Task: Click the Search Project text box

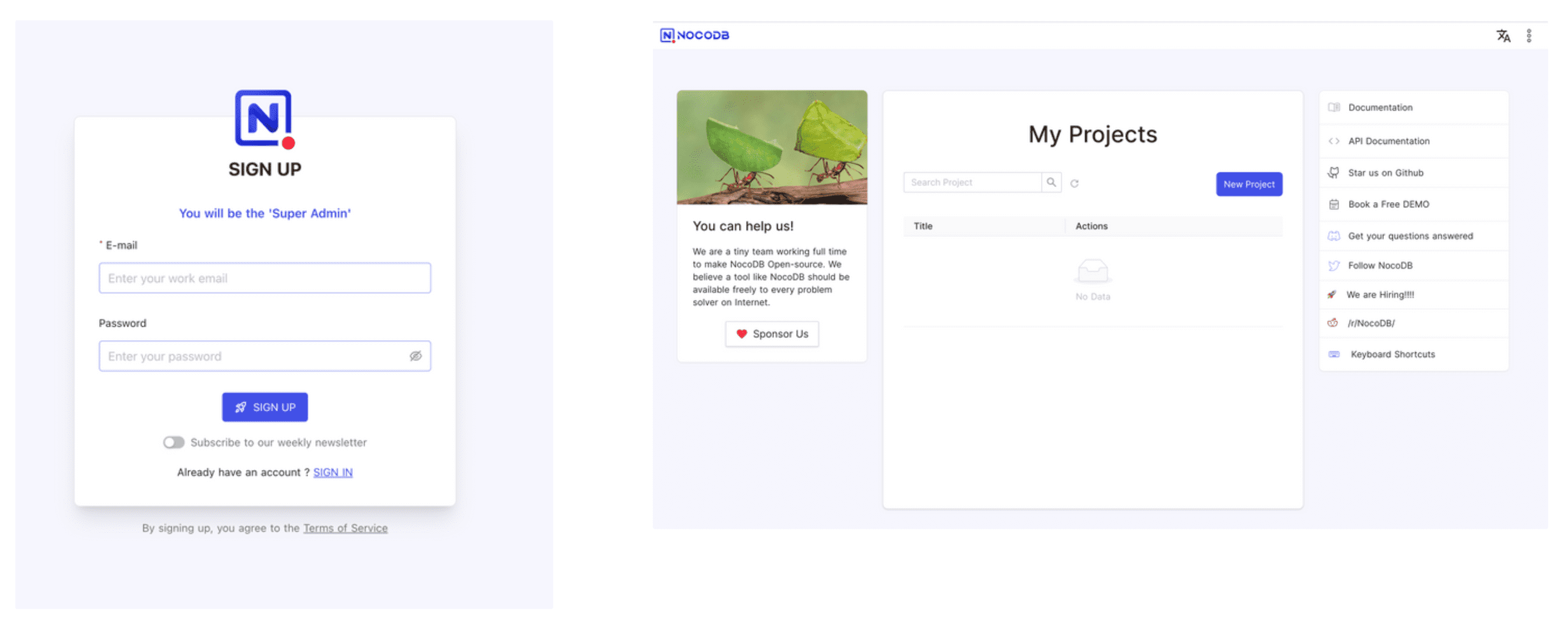Action: [972, 183]
